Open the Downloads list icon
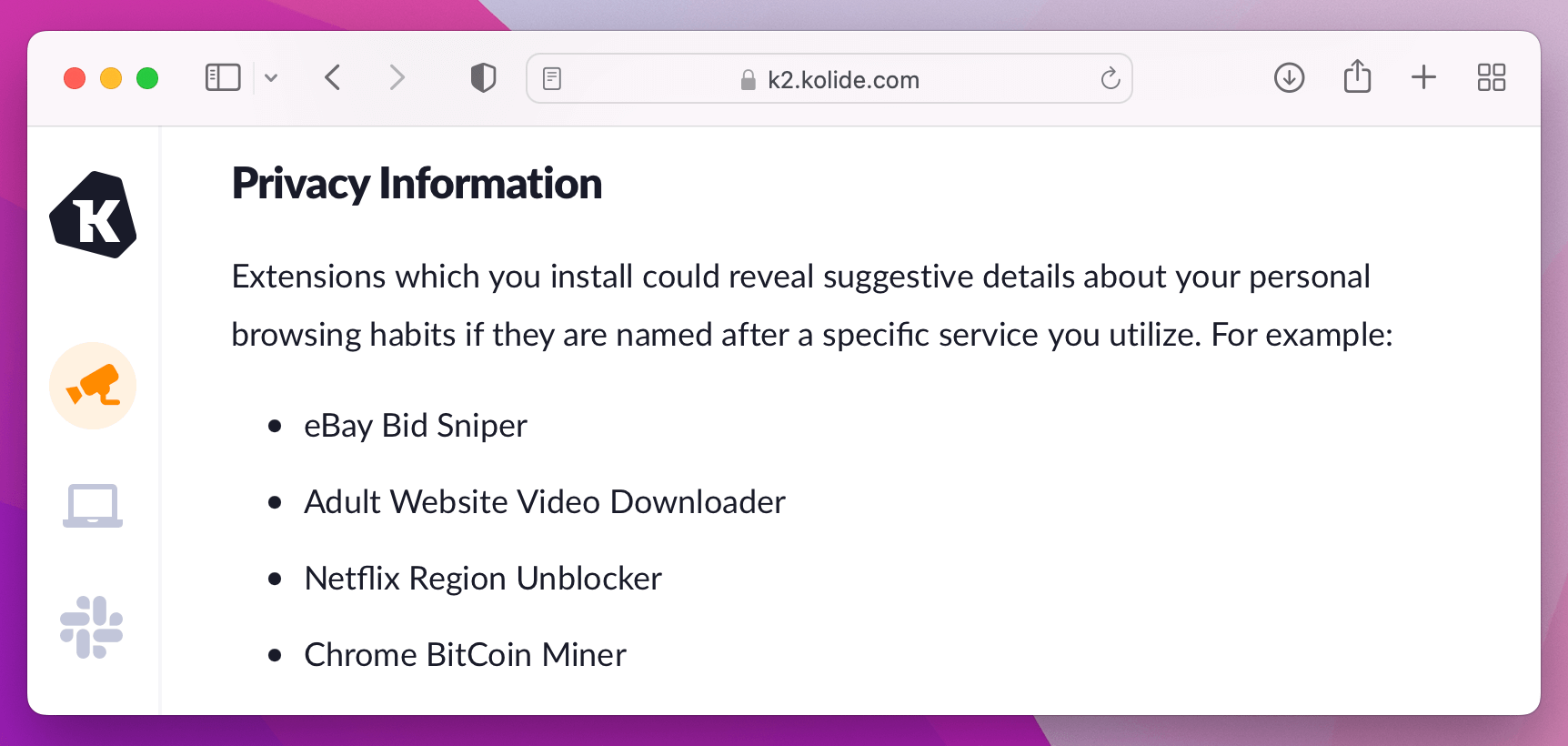1568x746 pixels. (1289, 78)
